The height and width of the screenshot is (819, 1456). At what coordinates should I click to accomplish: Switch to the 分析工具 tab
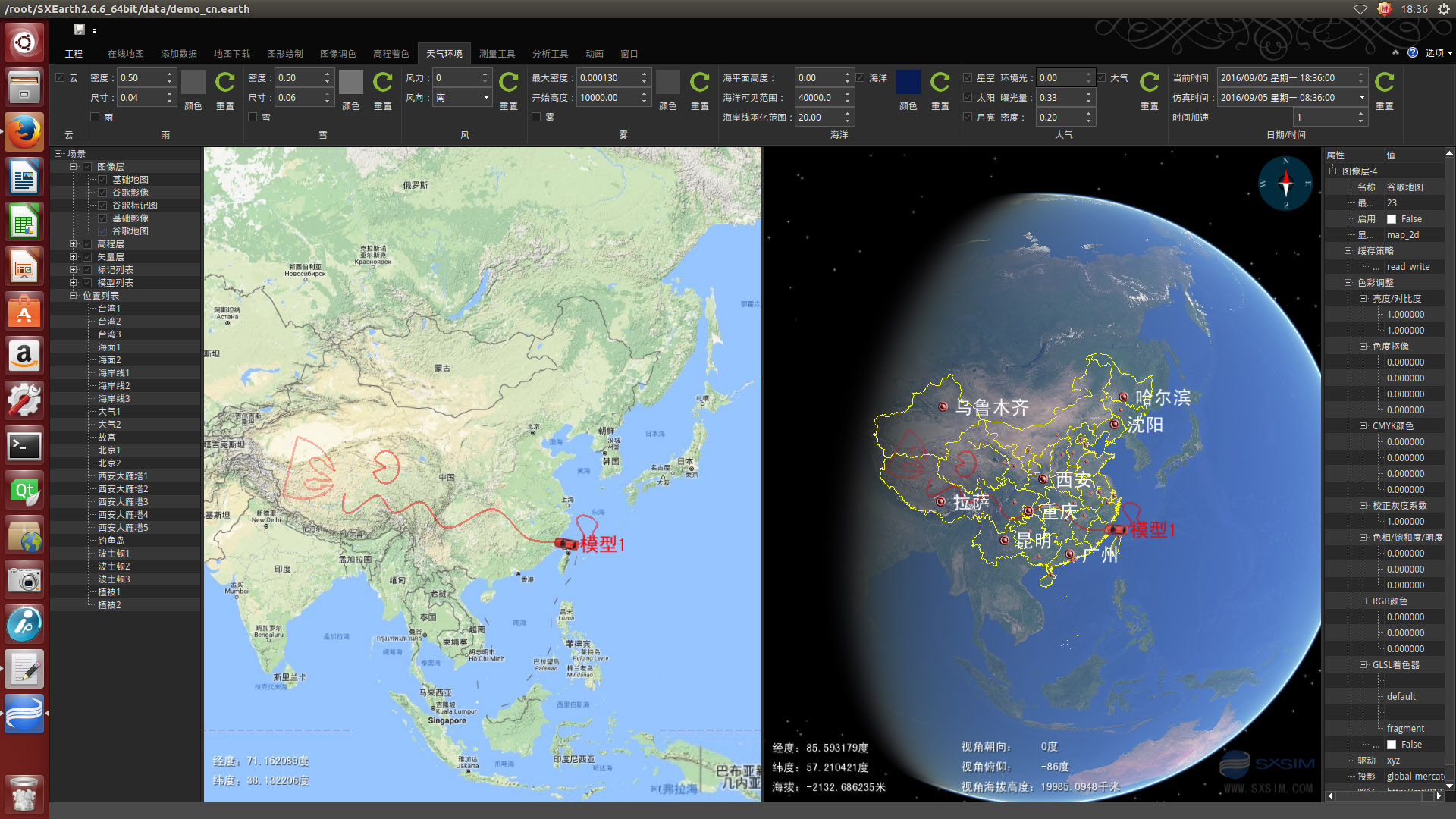click(x=551, y=54)
